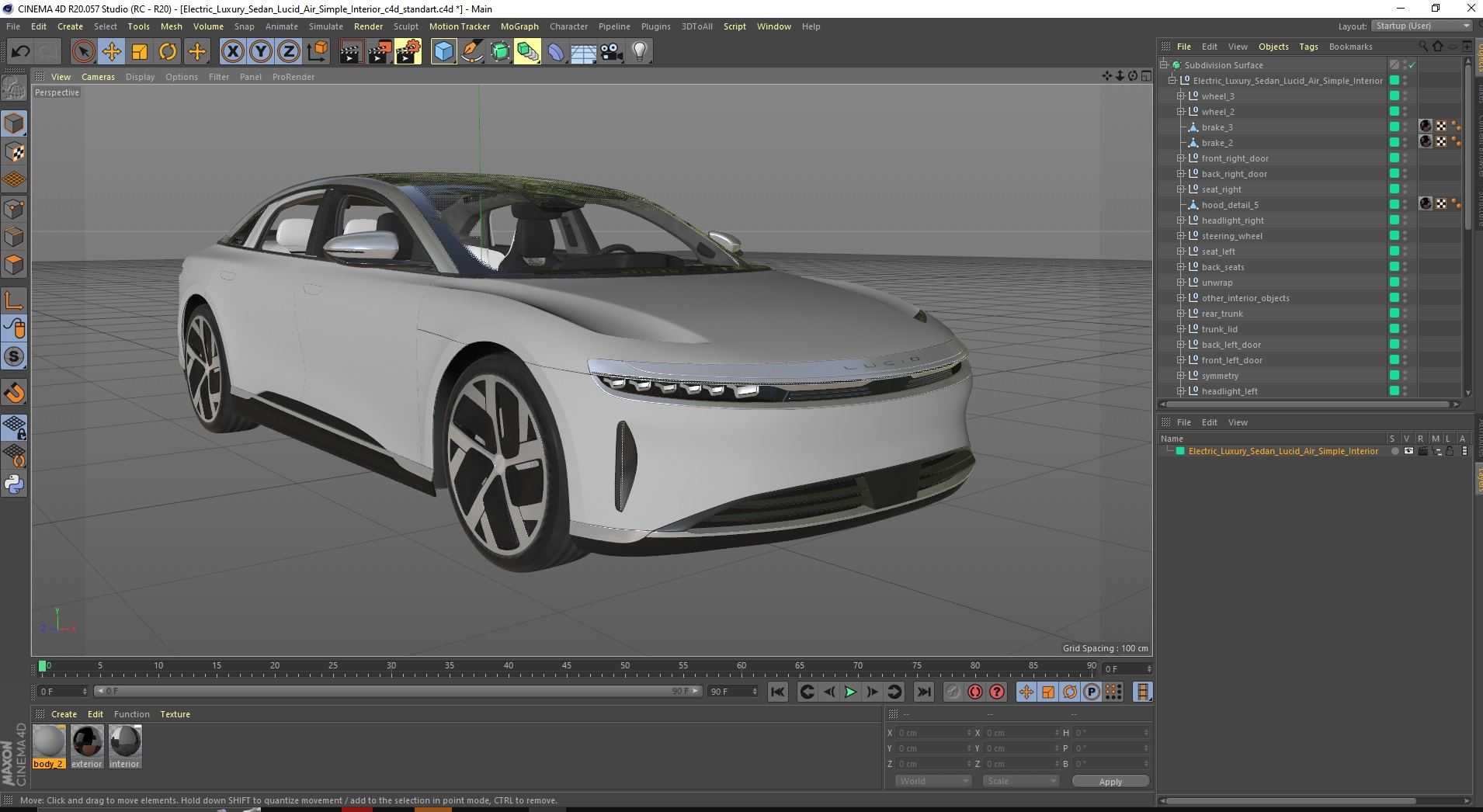Expand the trunk_lid object
This screenshot has height=812, width=1483.
(1181, 329)
